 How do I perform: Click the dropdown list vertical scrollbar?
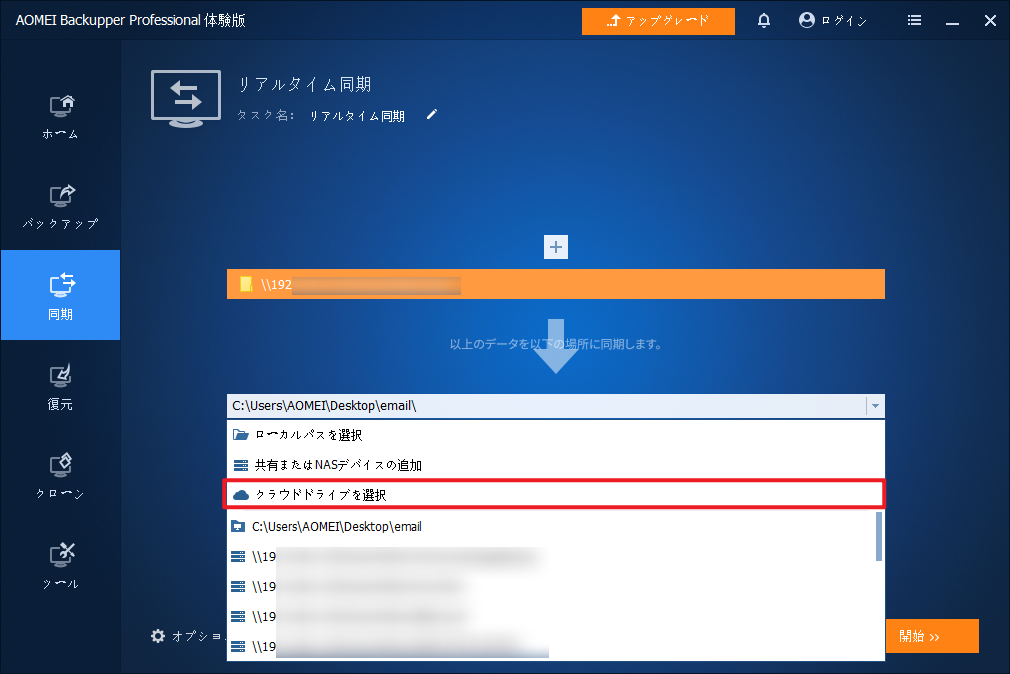[879, 536]
